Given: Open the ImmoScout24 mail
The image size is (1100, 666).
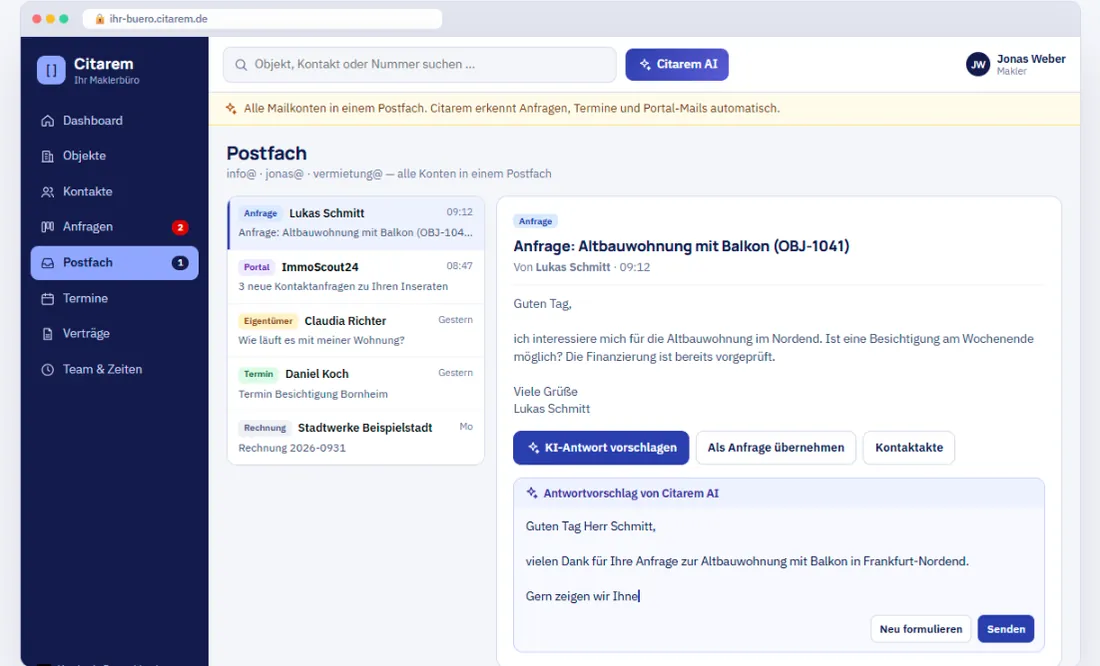Looking at the screenshot, I should (x=356, y=277).
